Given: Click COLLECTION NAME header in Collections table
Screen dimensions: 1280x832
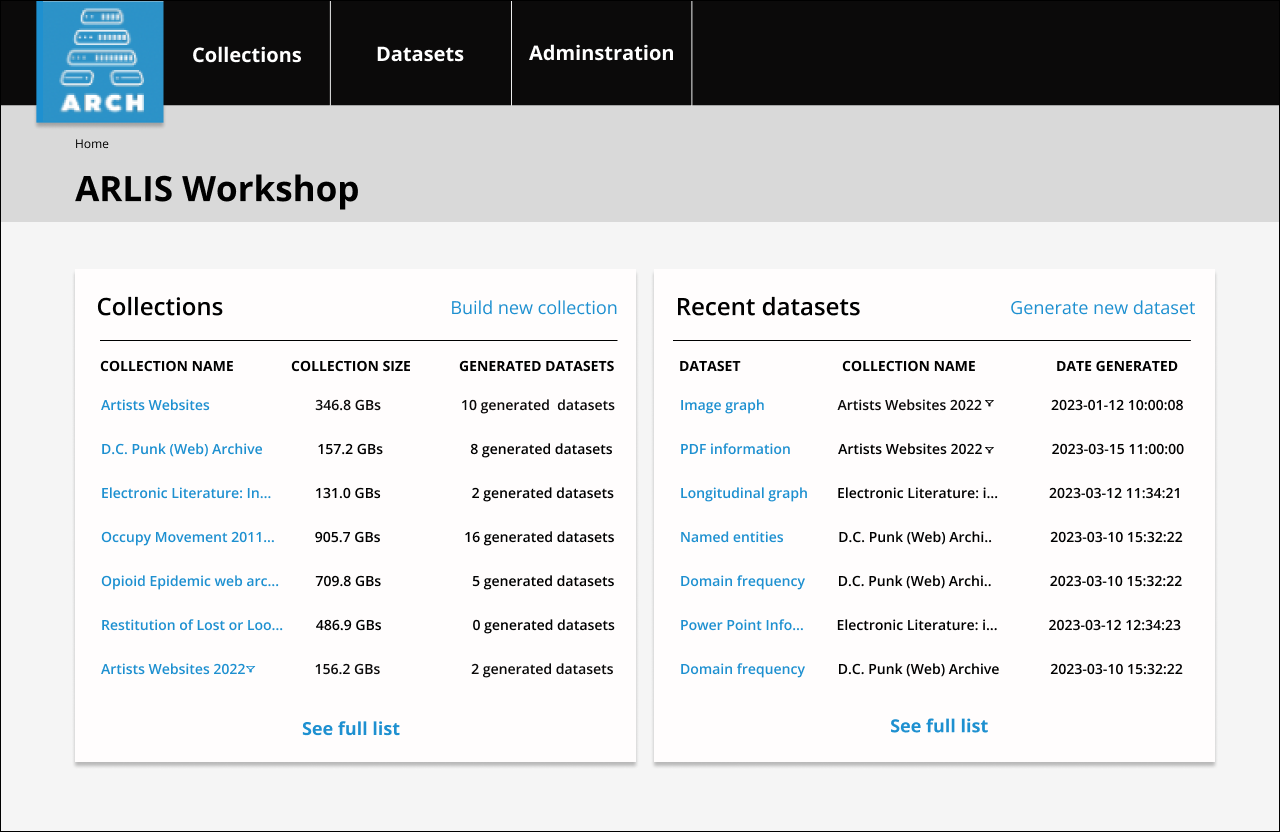Looking at the screenshot, I should pos(167,366).
